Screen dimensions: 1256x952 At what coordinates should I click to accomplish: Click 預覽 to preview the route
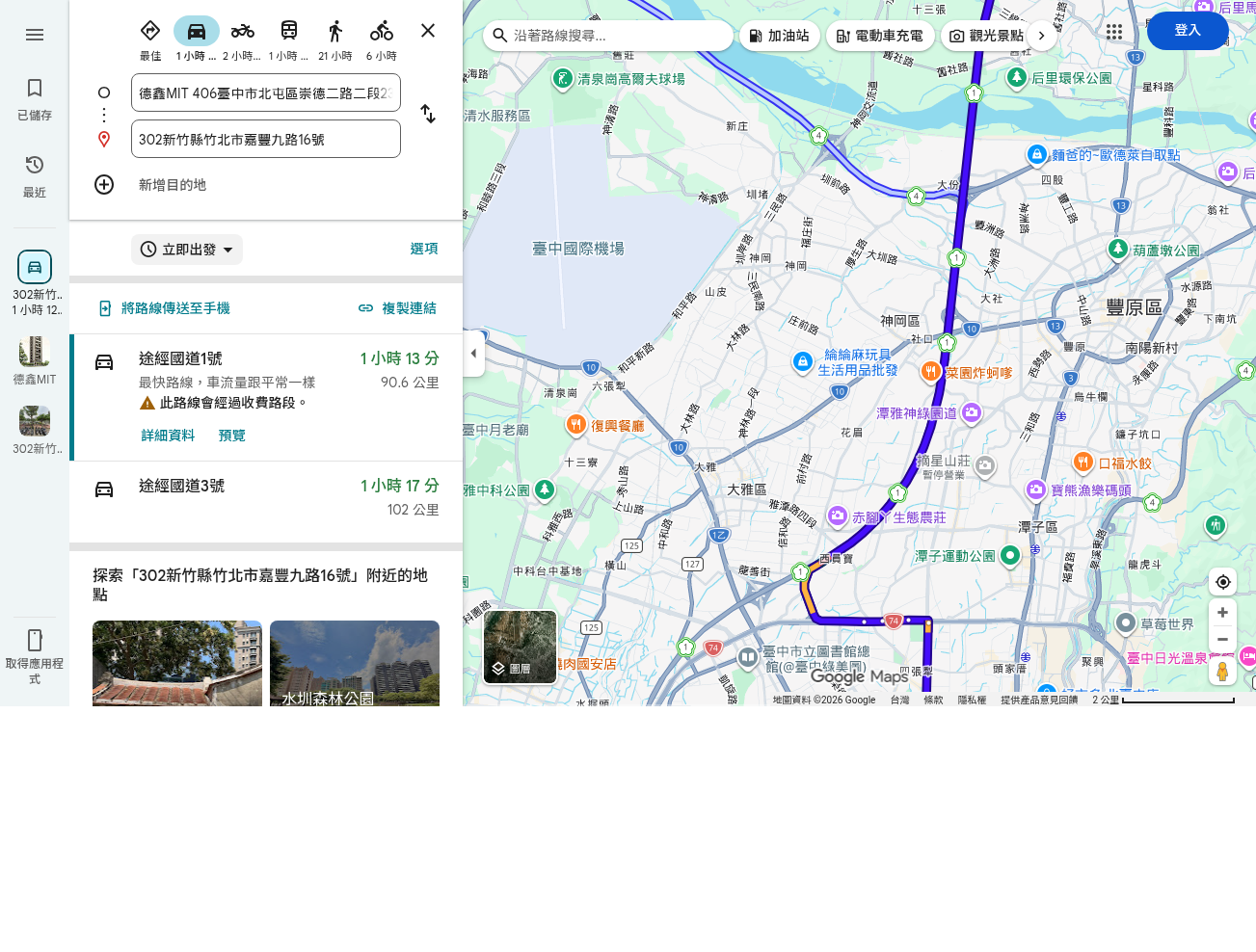232,436
